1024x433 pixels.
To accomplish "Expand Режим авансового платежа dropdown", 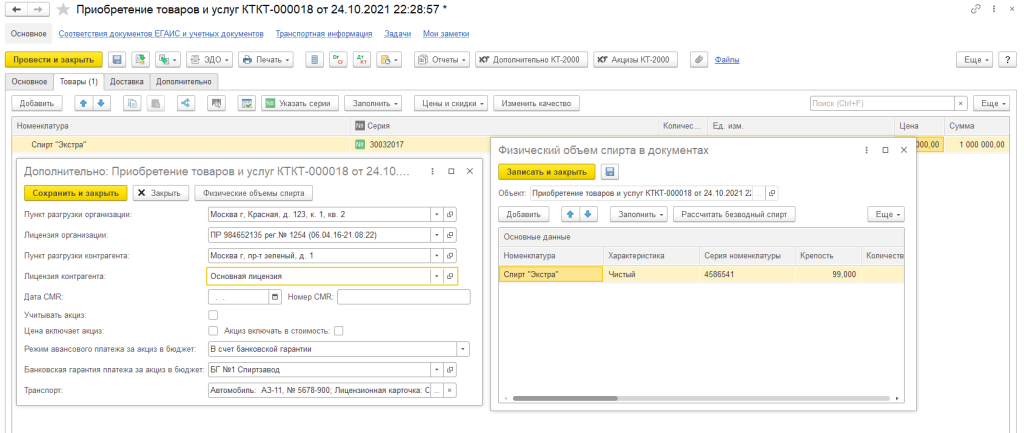I will [x=462, y=349].
